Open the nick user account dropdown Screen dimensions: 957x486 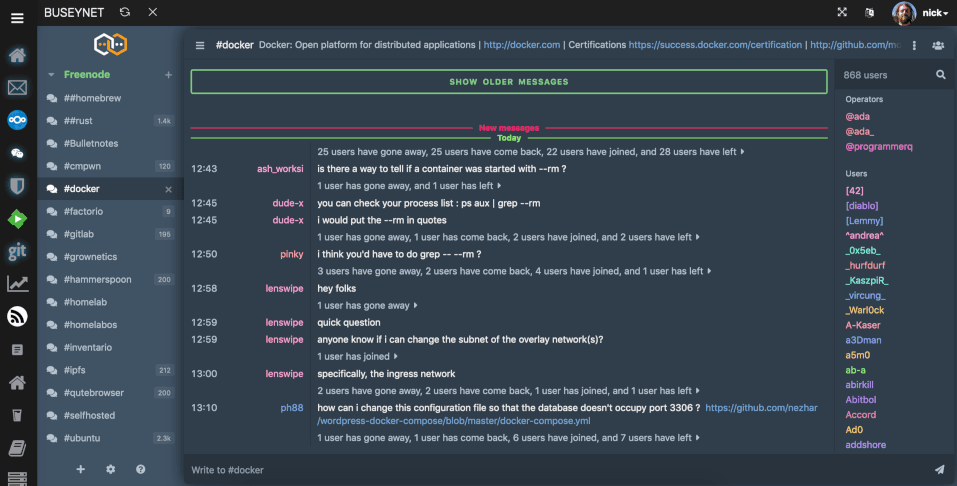[921, 13]
